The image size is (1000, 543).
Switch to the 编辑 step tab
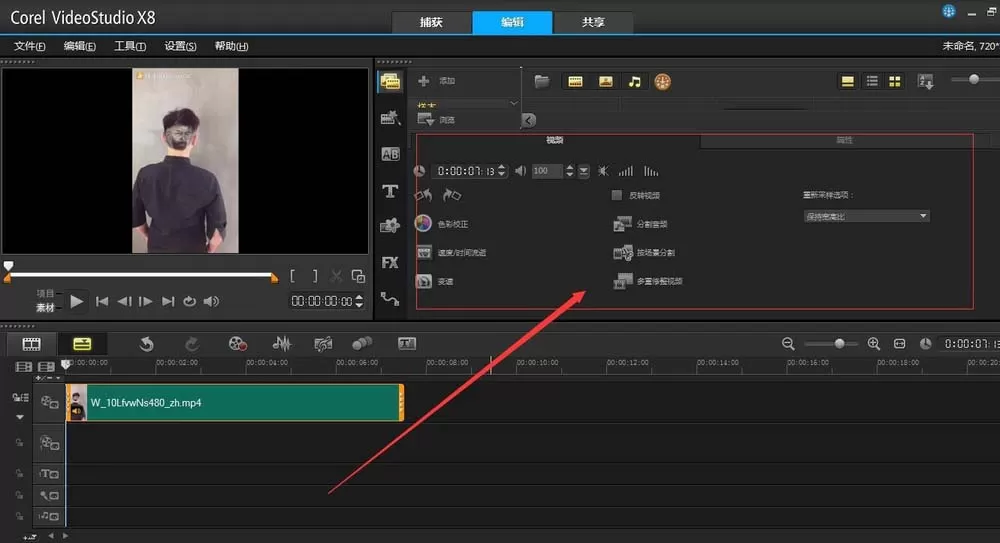point(512,22)
